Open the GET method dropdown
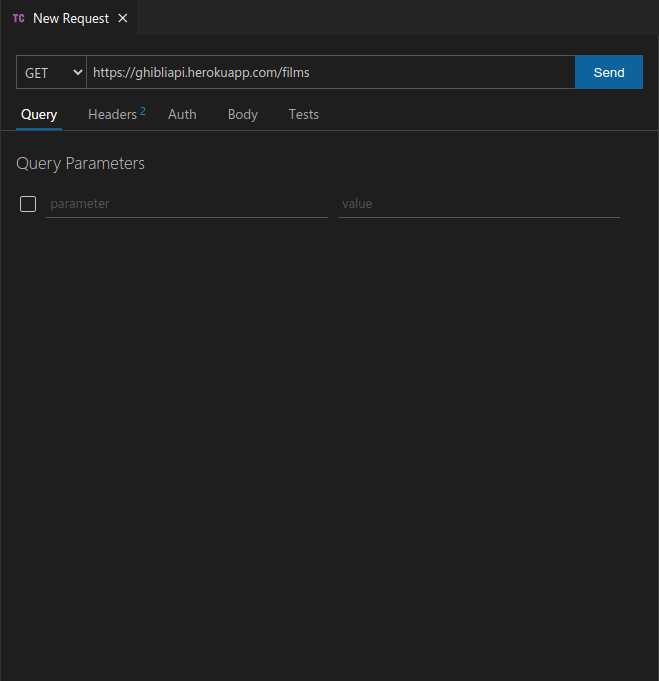659x681 pixels. [51, 72]
